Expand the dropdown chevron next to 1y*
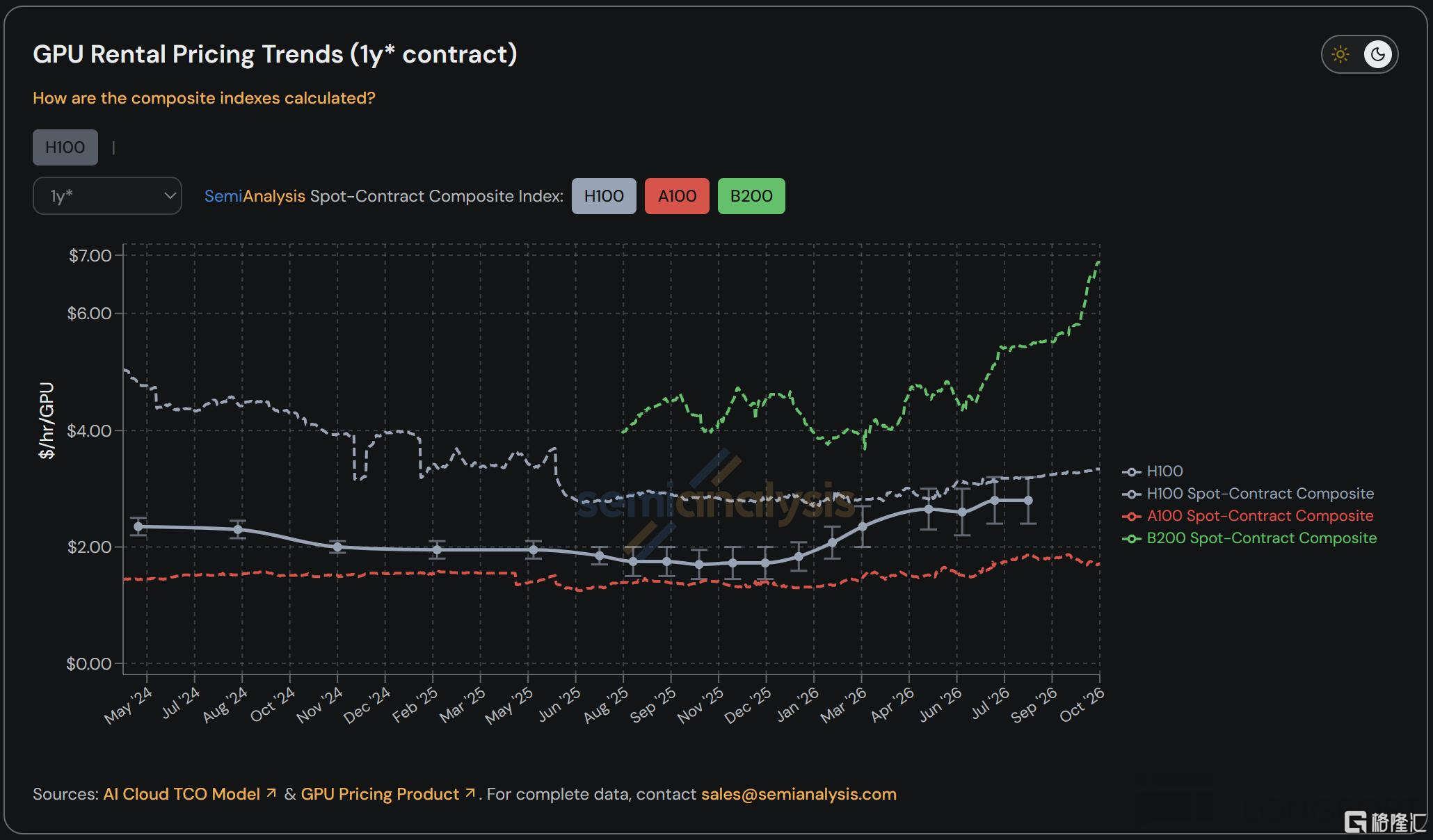This screenshot has height=840, width=1433. [169, 196]
